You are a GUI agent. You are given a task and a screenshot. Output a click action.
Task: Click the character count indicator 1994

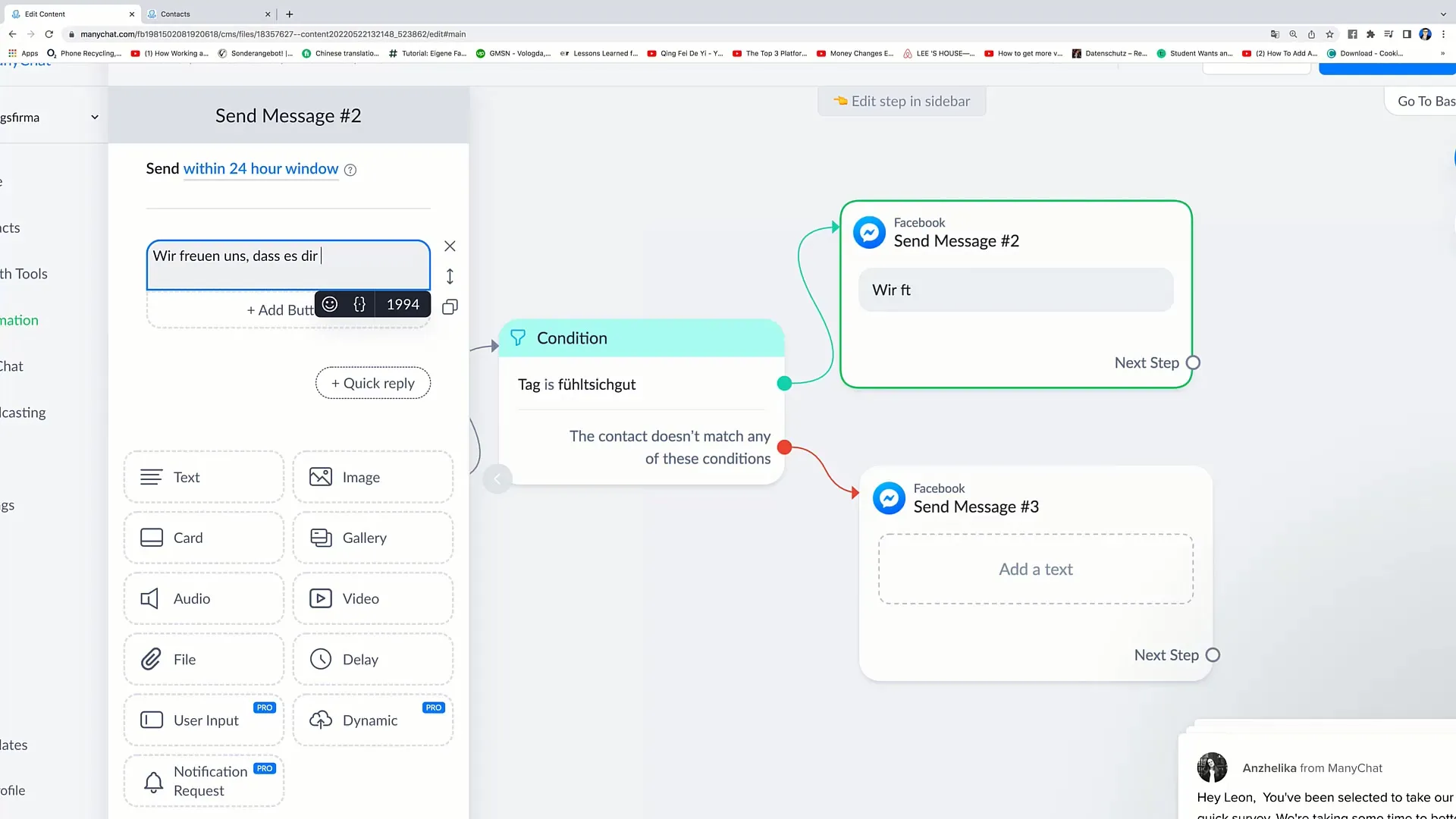click(402, 304)
